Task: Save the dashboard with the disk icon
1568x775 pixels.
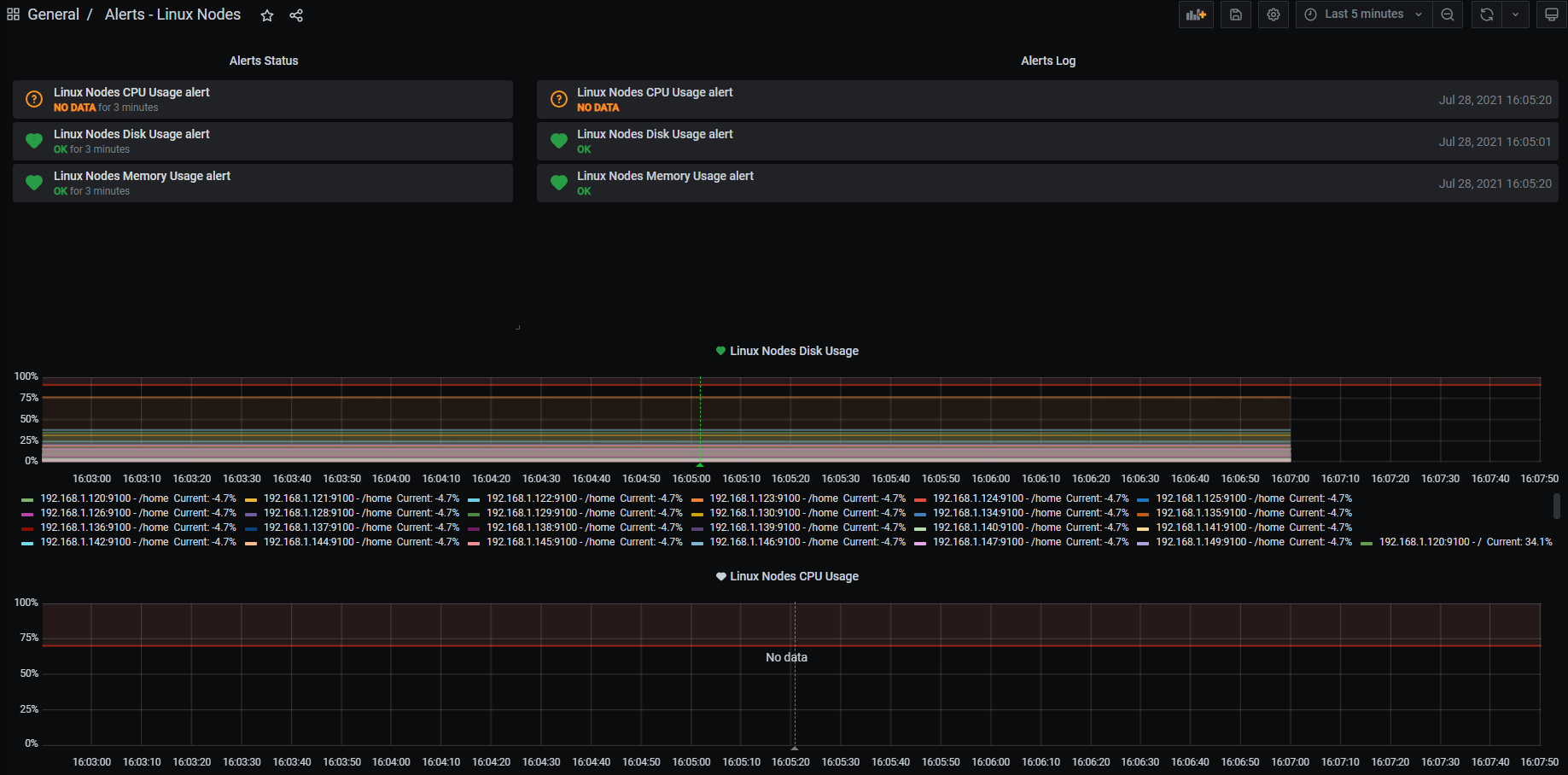Action: 1235,15
